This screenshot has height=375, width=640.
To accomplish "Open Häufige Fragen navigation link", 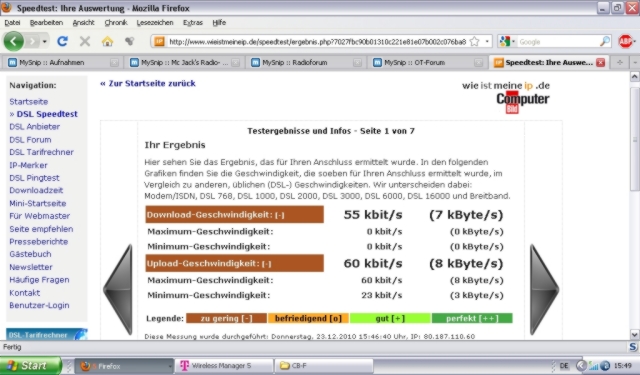I will pyautogui.click(x=39, y=280).
